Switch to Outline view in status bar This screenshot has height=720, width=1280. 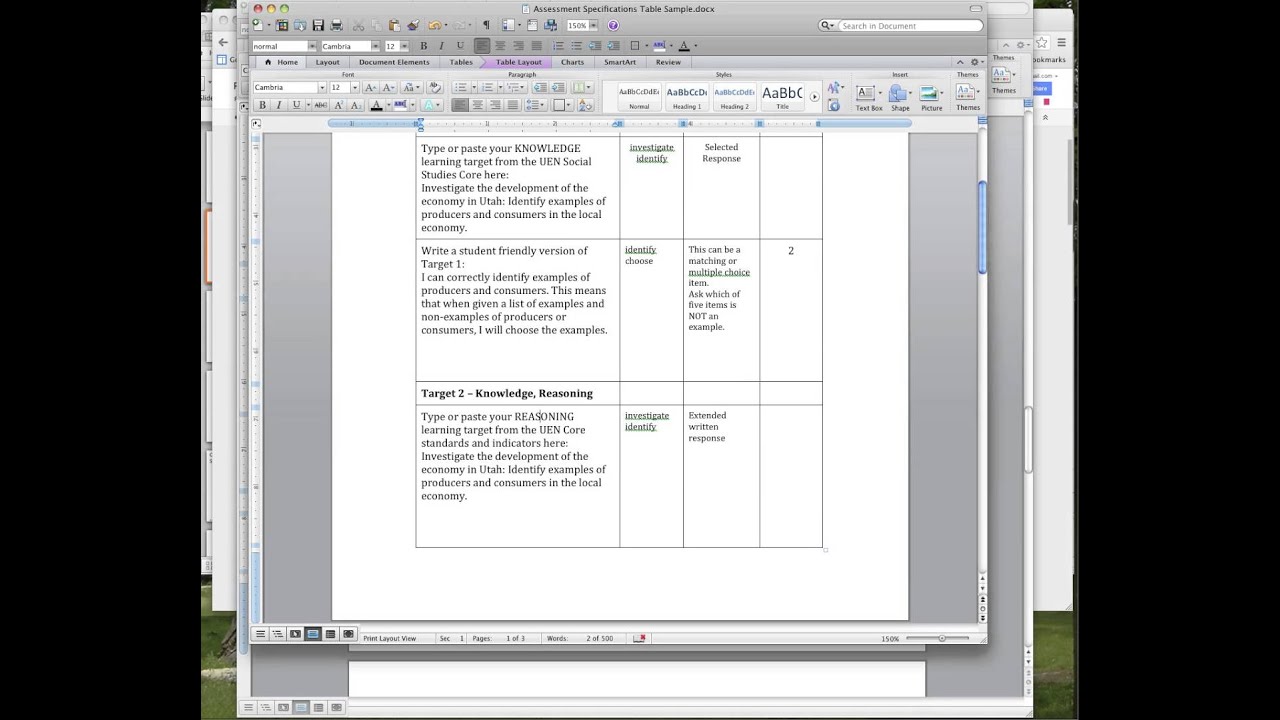(x=277, y=634)
